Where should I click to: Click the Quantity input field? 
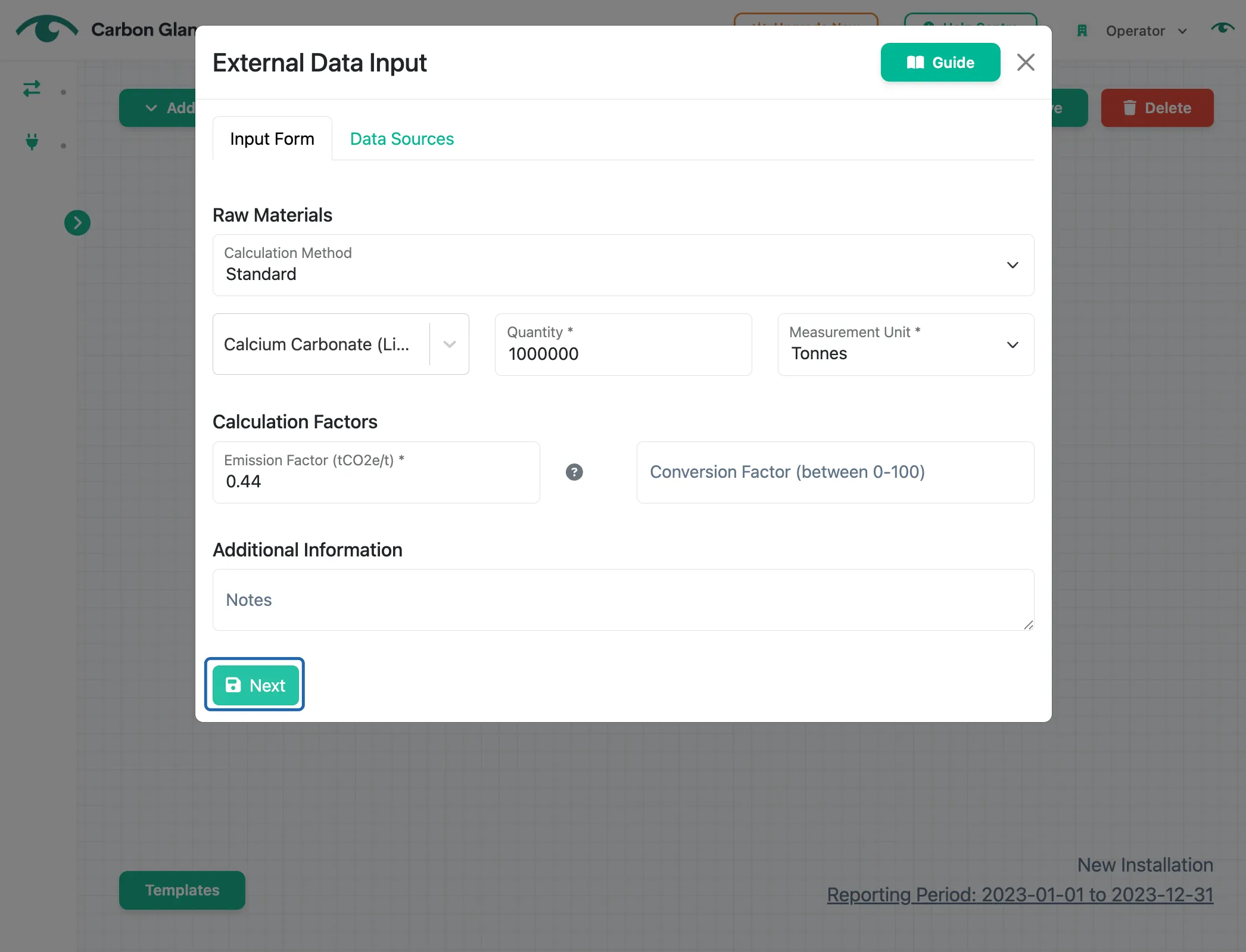coord(623,344)
